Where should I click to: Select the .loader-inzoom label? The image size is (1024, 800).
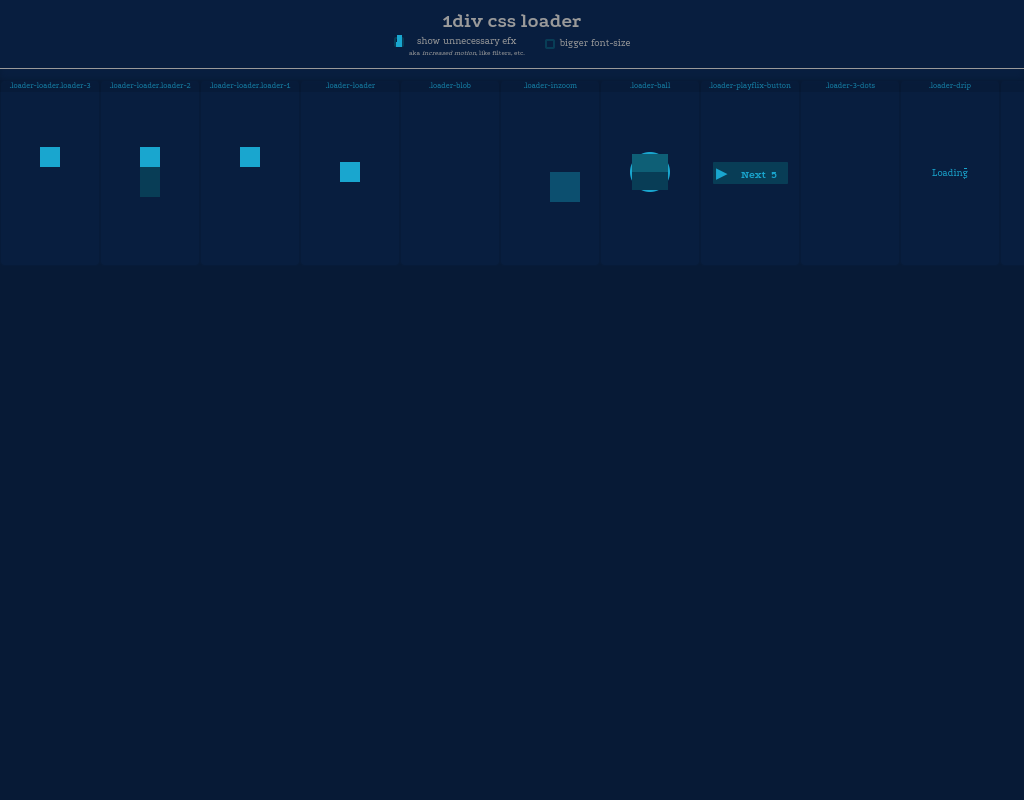click(x=550, y=86)
